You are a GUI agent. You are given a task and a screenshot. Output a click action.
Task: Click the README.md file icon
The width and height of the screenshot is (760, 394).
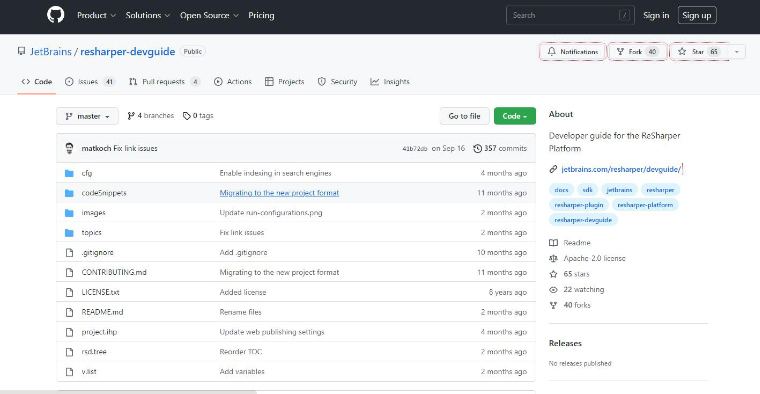click(69, 312)
